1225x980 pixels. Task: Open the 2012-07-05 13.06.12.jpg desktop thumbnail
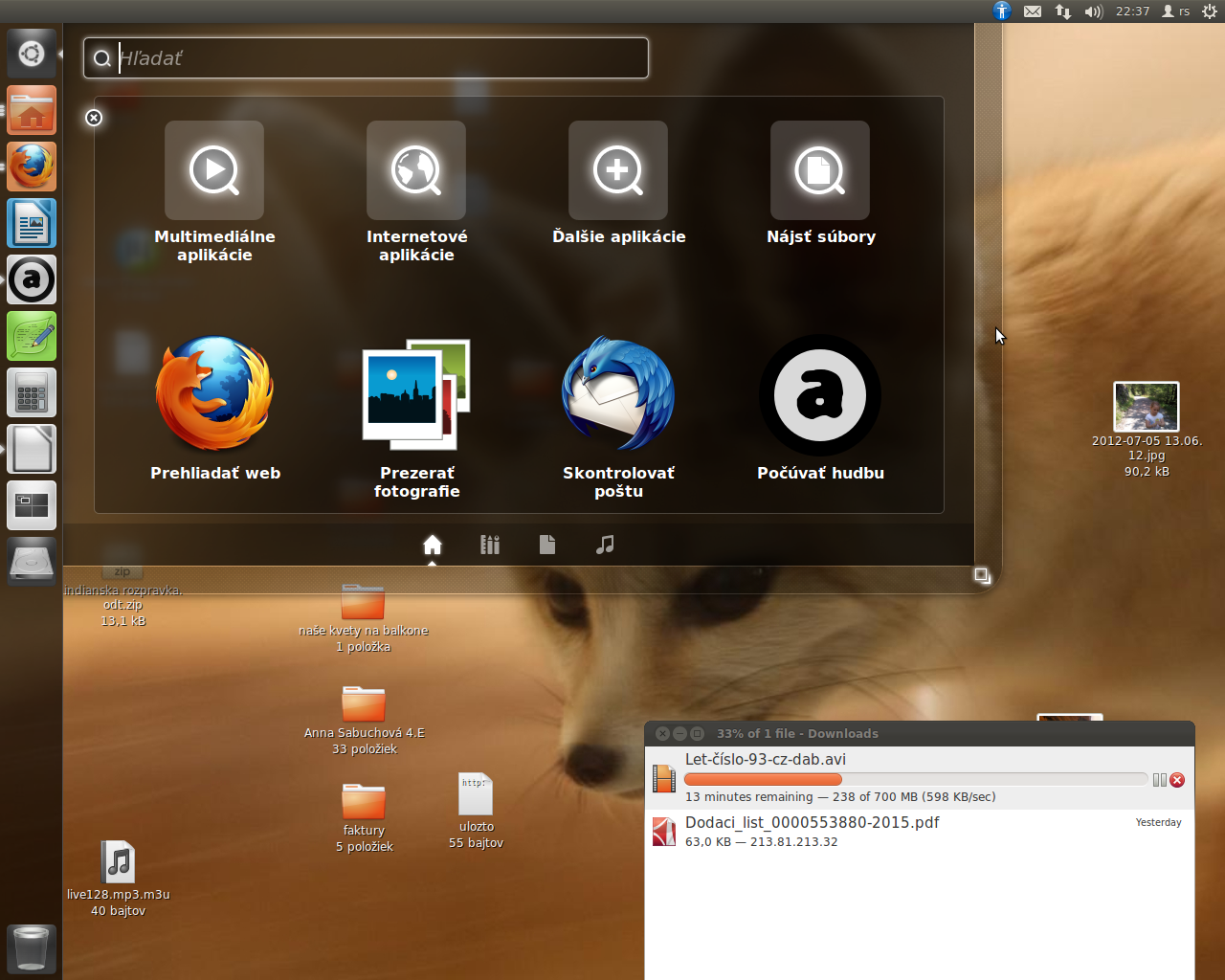[x=1147, y=407]
